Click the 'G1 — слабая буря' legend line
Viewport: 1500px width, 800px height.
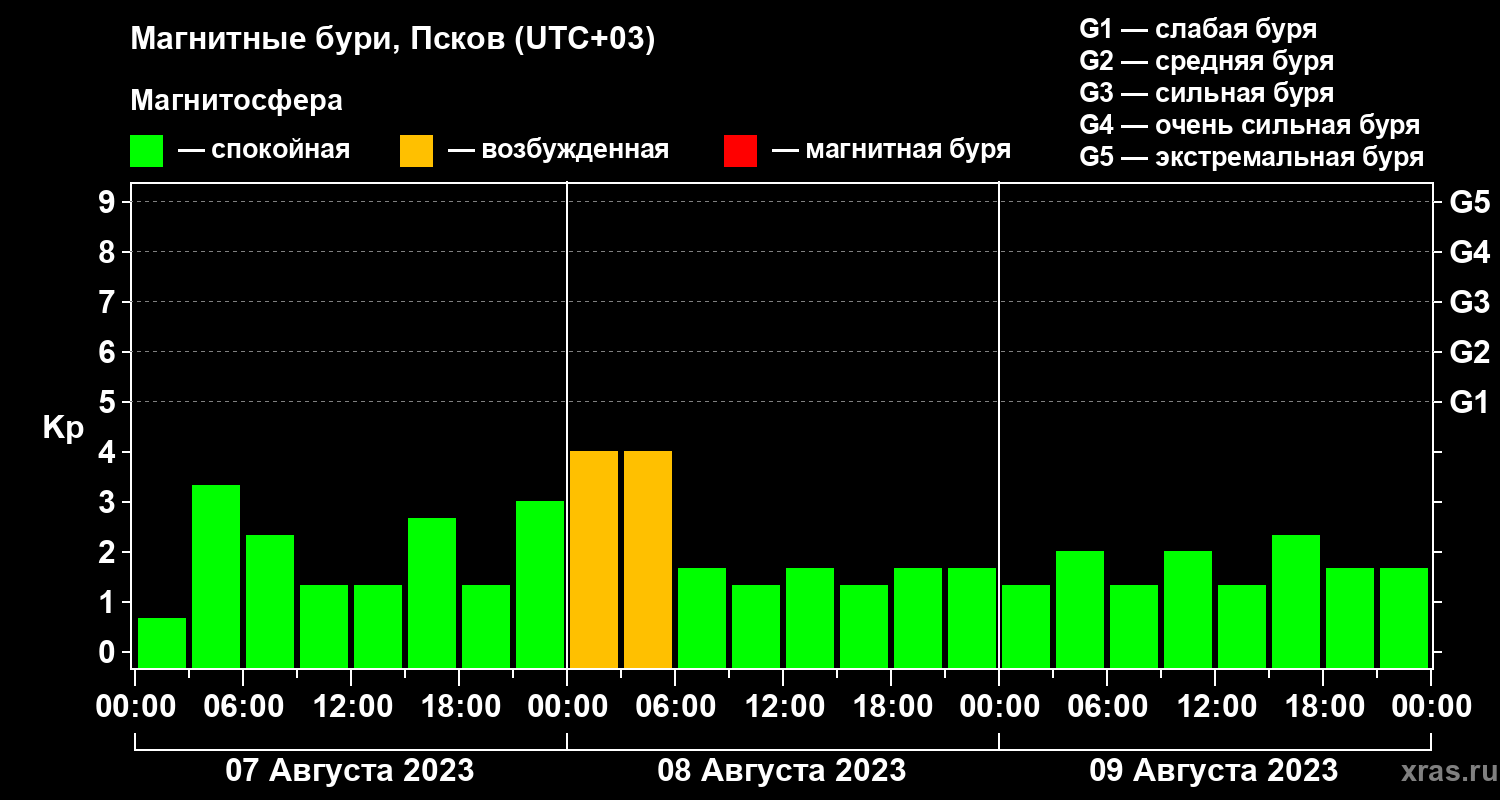point(1198,29)
